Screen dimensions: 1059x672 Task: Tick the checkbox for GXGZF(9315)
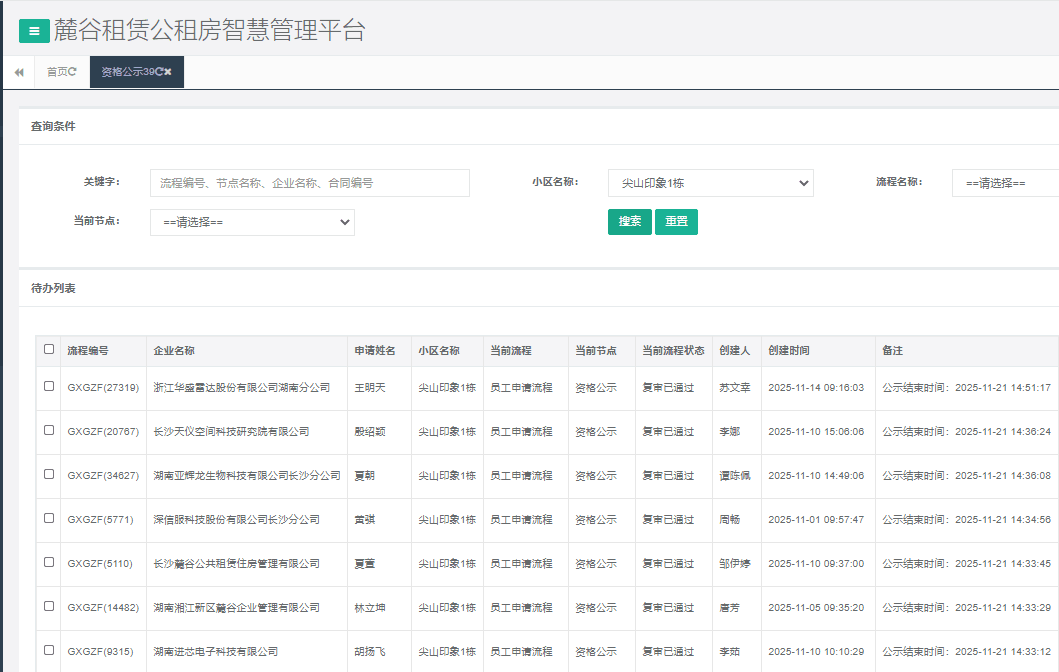tap(49, 650)
